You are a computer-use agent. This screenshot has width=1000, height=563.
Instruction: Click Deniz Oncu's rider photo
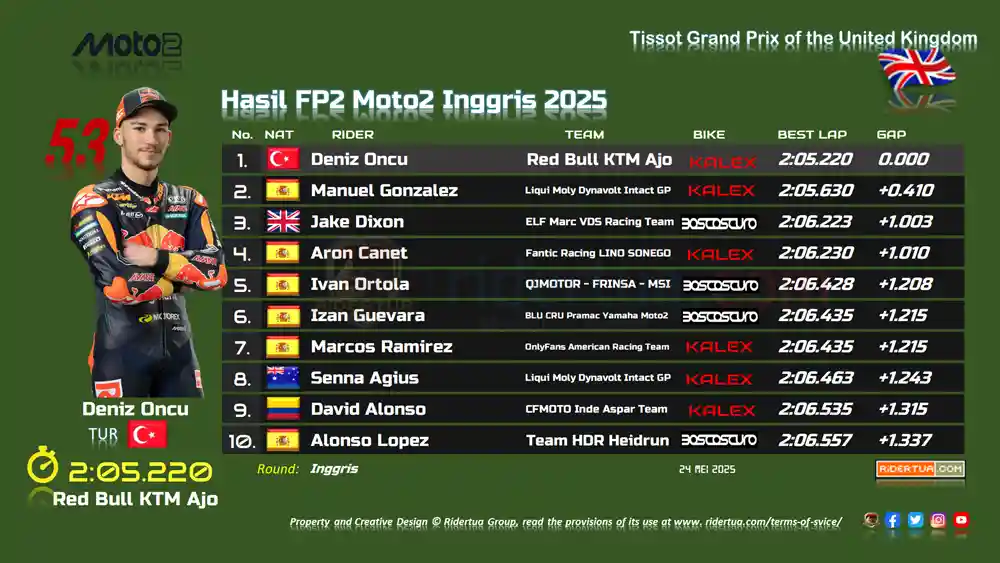[147, 242]
